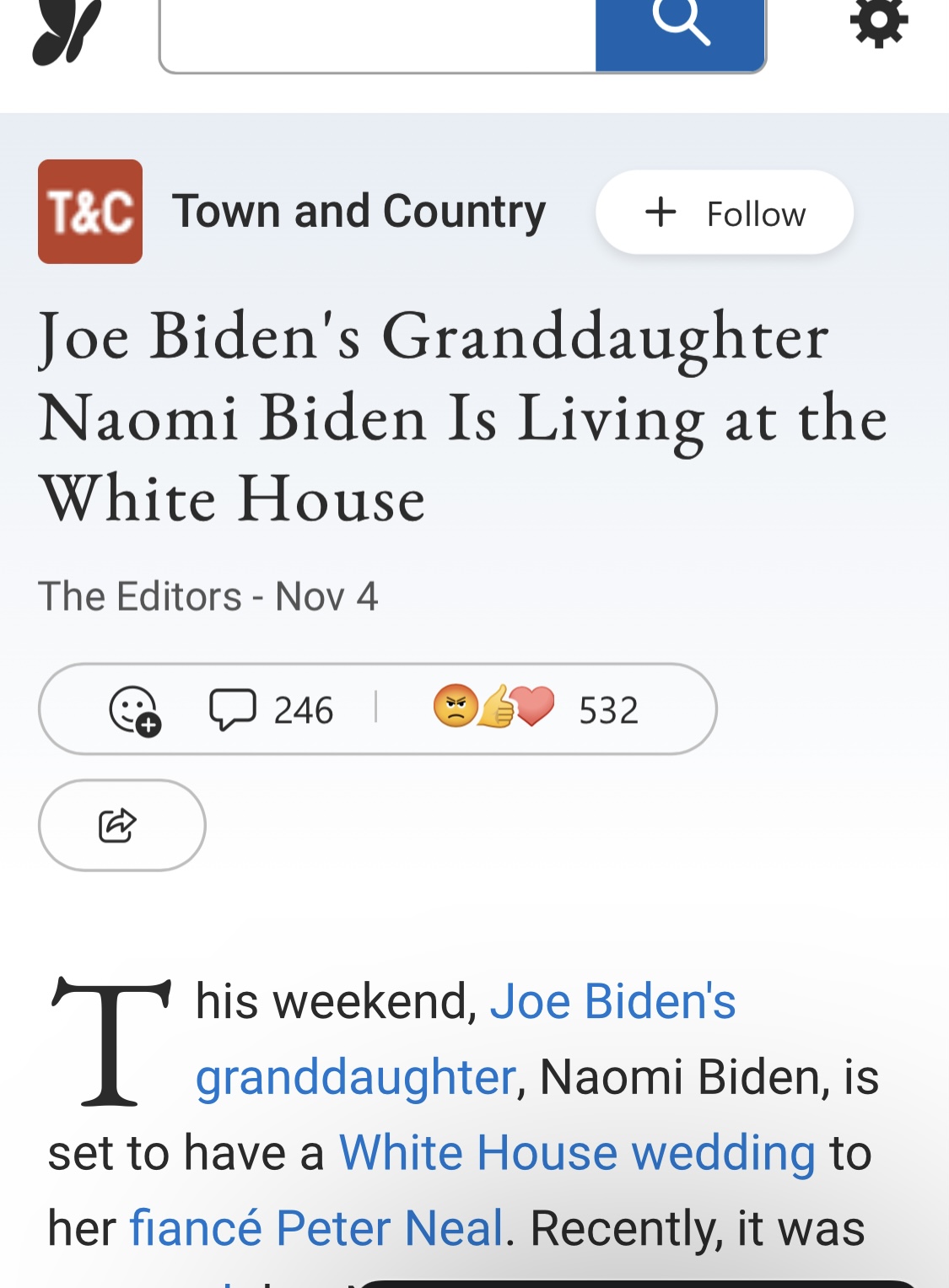949x1288 pixels.
Task: Click the angry face reaction emoji
Action: [456, 705]
